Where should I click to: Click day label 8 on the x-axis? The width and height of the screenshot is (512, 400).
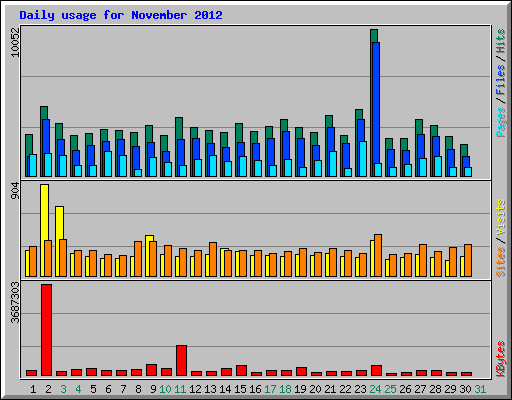point(138,389)
